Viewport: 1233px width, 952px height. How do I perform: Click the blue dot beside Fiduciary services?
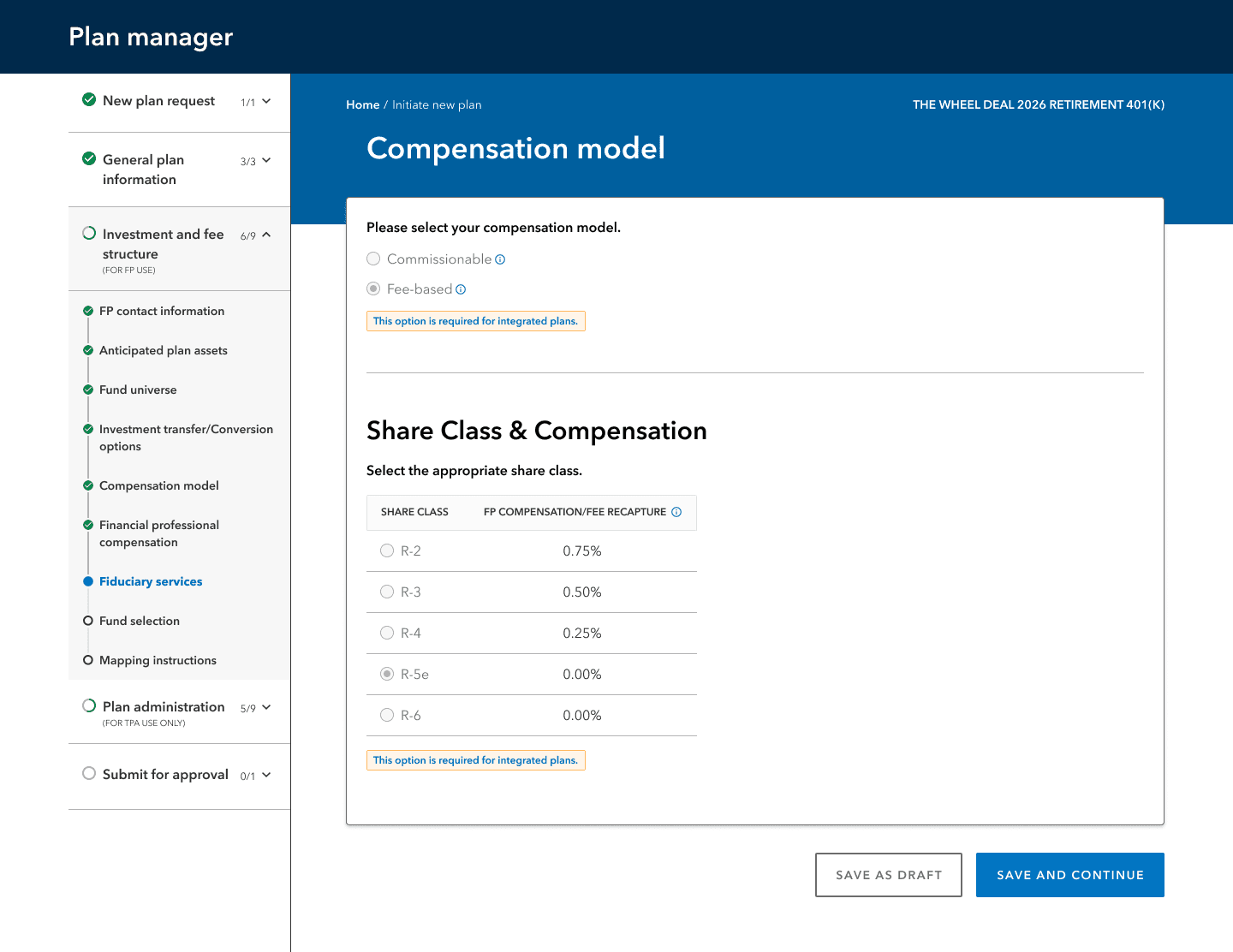pos(88,581)
